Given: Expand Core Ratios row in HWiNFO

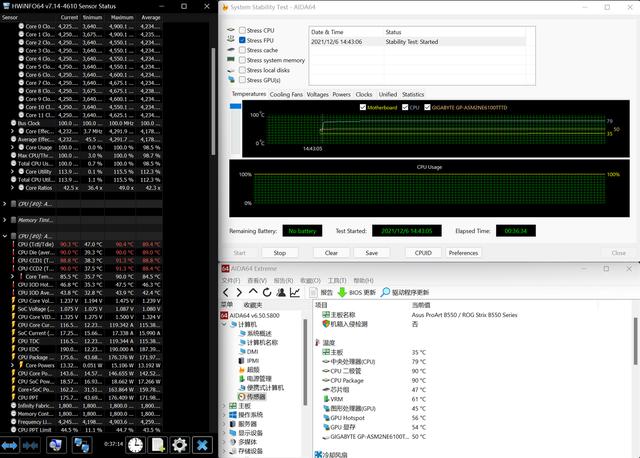Looking at the screenshot, I should [12, 188].
